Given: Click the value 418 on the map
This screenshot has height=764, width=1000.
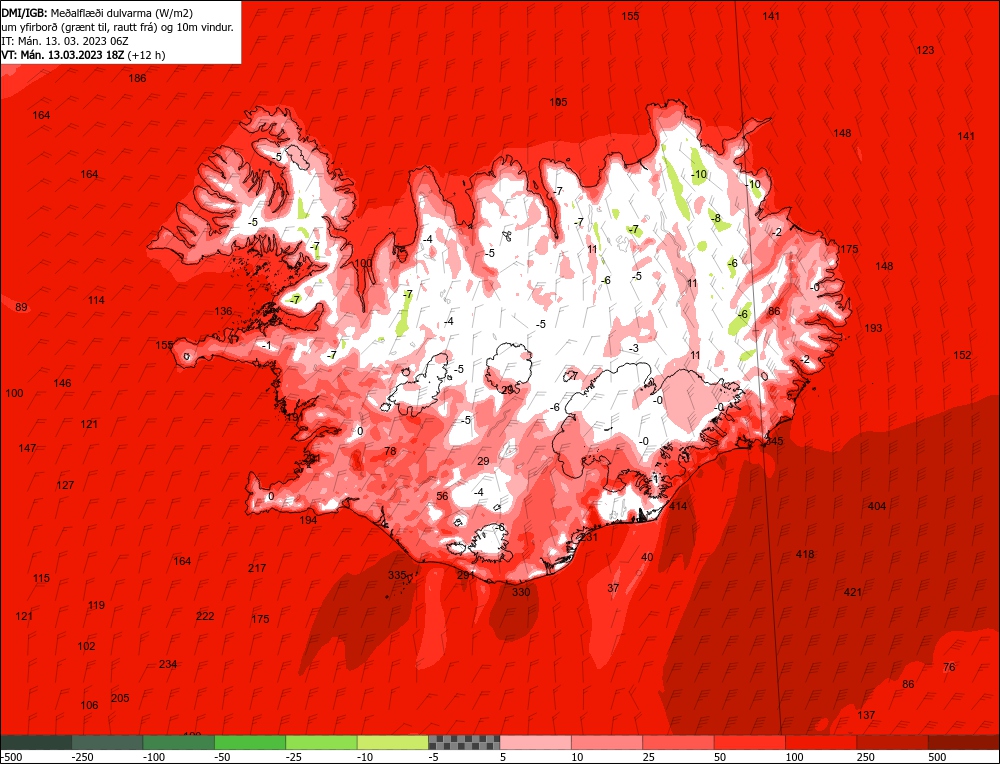Looking at the screenshot, I should pos(805,554).
